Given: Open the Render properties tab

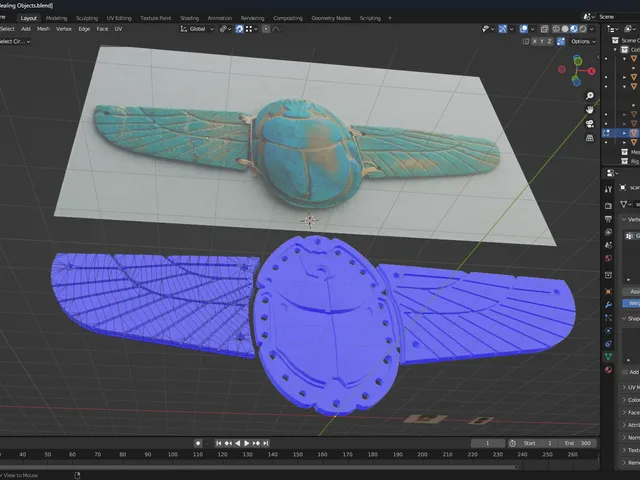Looking at the screenshot, I should (608, 206).
